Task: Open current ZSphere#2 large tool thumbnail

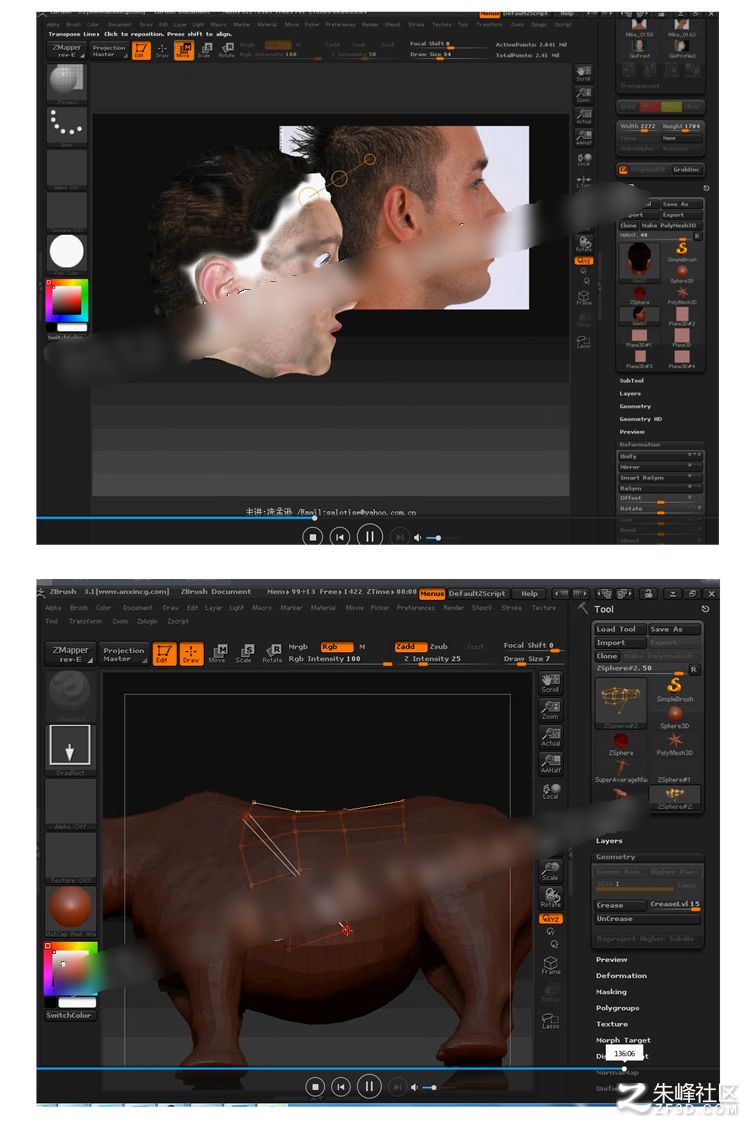Action: (621, 702)
